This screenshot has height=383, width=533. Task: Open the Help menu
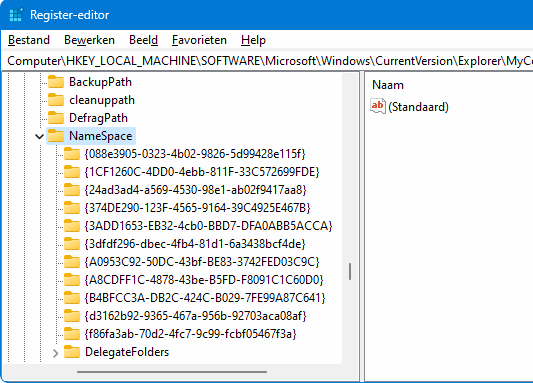[x=253, y=40]
